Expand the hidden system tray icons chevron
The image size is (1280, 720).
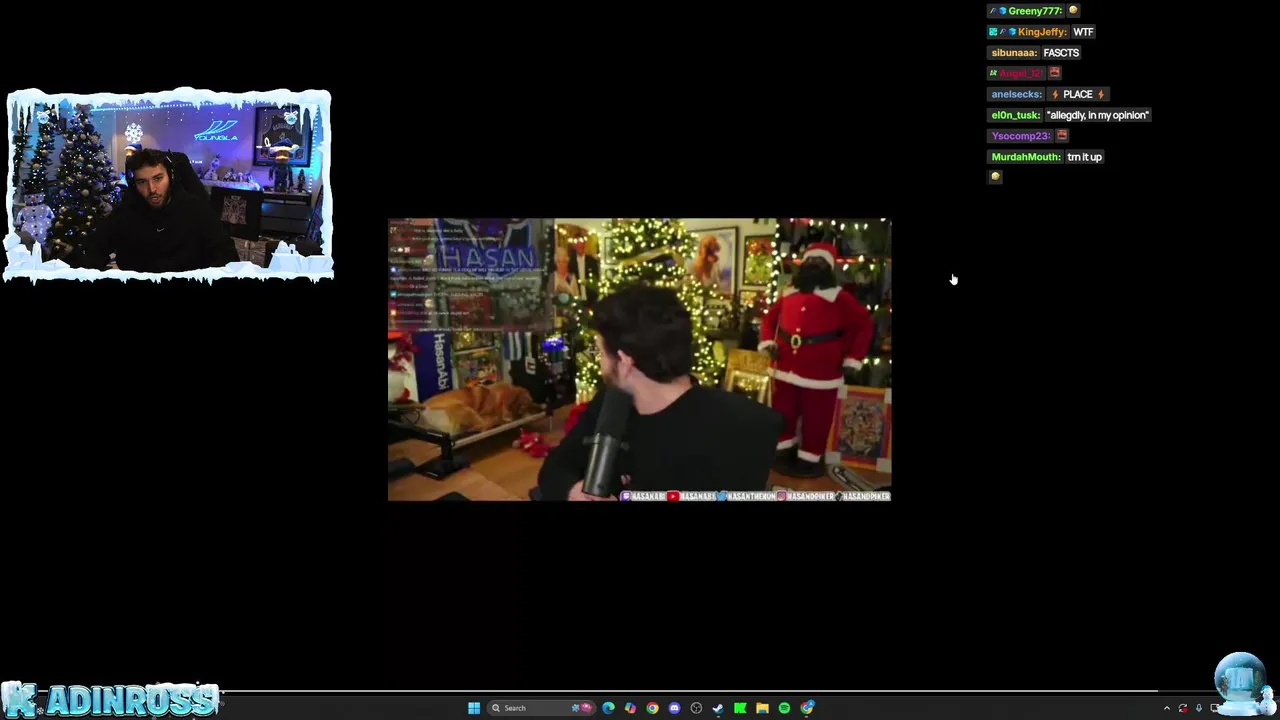pyautogui.click(x=1166, y=708)
